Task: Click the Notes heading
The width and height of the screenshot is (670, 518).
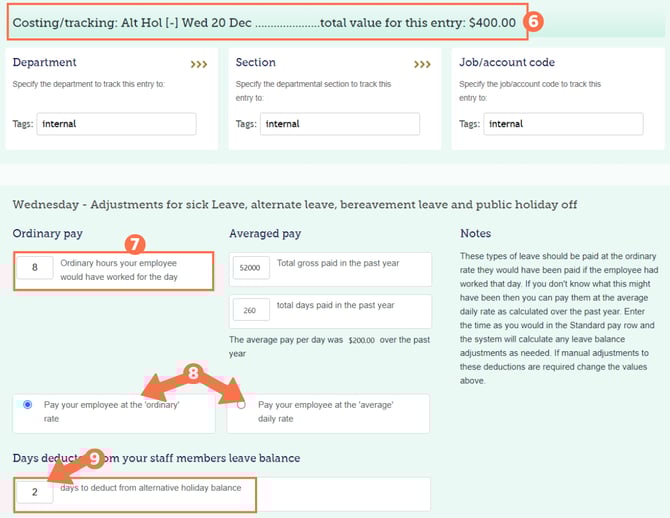Action: pyautogui.click(x=475, y=233)
